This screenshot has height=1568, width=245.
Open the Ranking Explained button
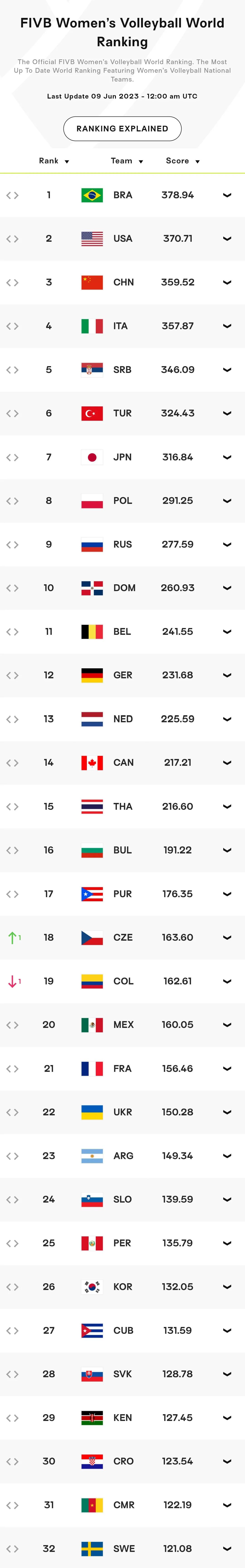pos(122,128)
